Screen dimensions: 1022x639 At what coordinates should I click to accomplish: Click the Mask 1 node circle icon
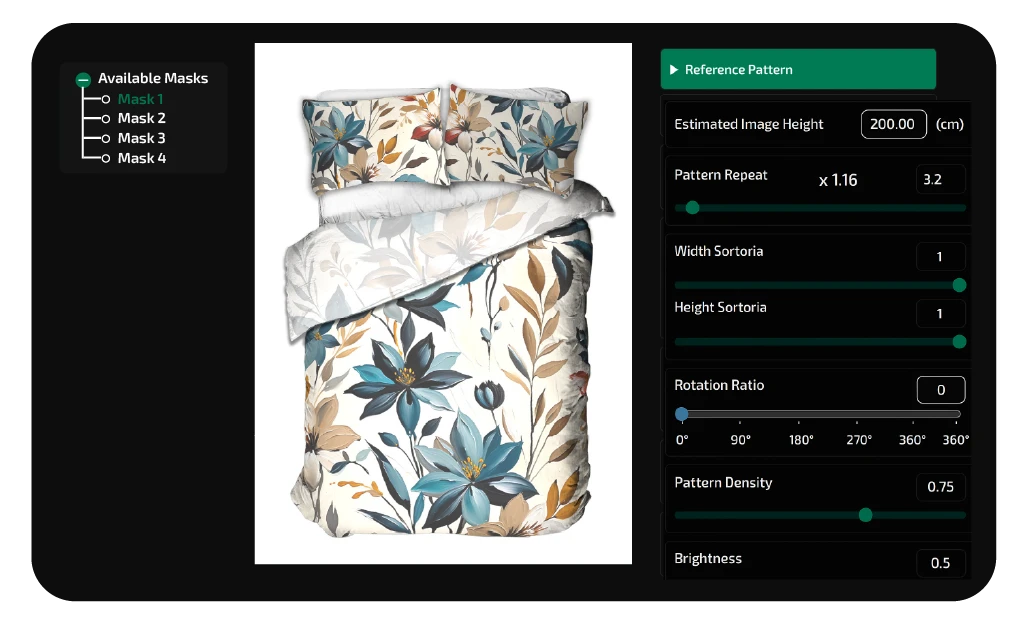[x=105, y=99]
